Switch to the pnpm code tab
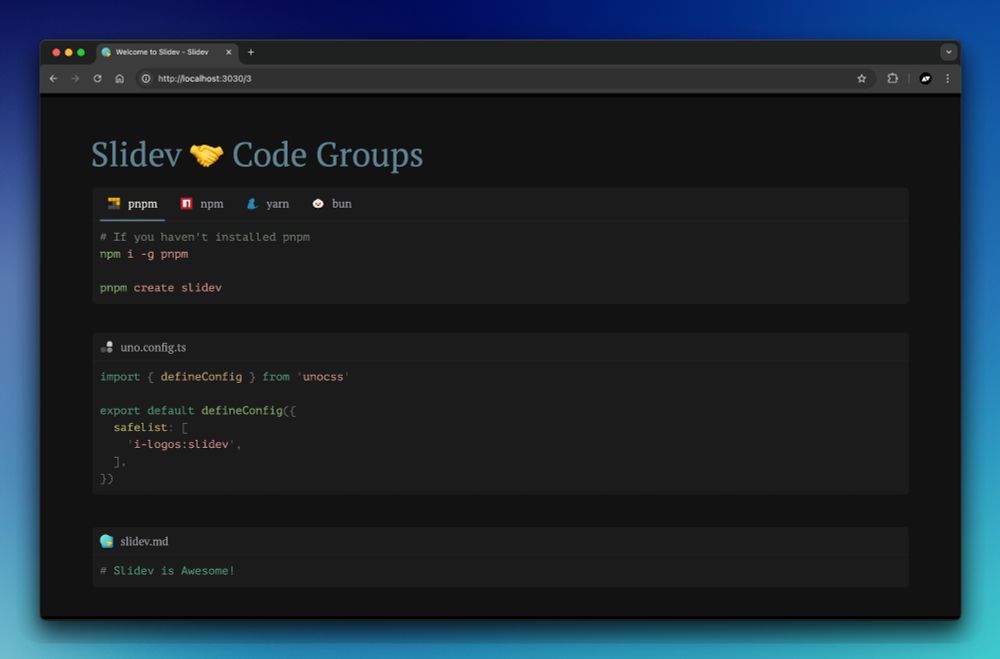Screen dimensions: 1000x659 pos(132,204)
